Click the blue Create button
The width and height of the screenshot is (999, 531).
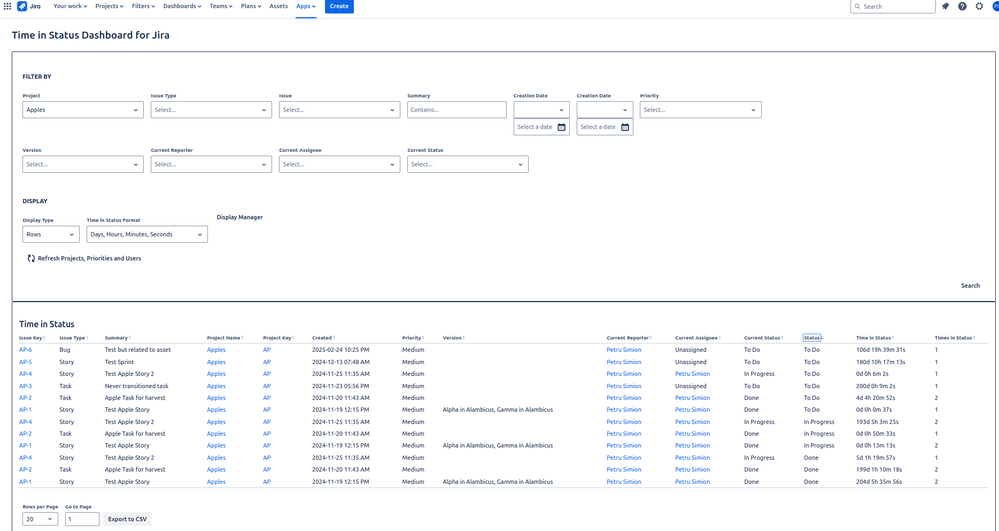pos(339,6)
